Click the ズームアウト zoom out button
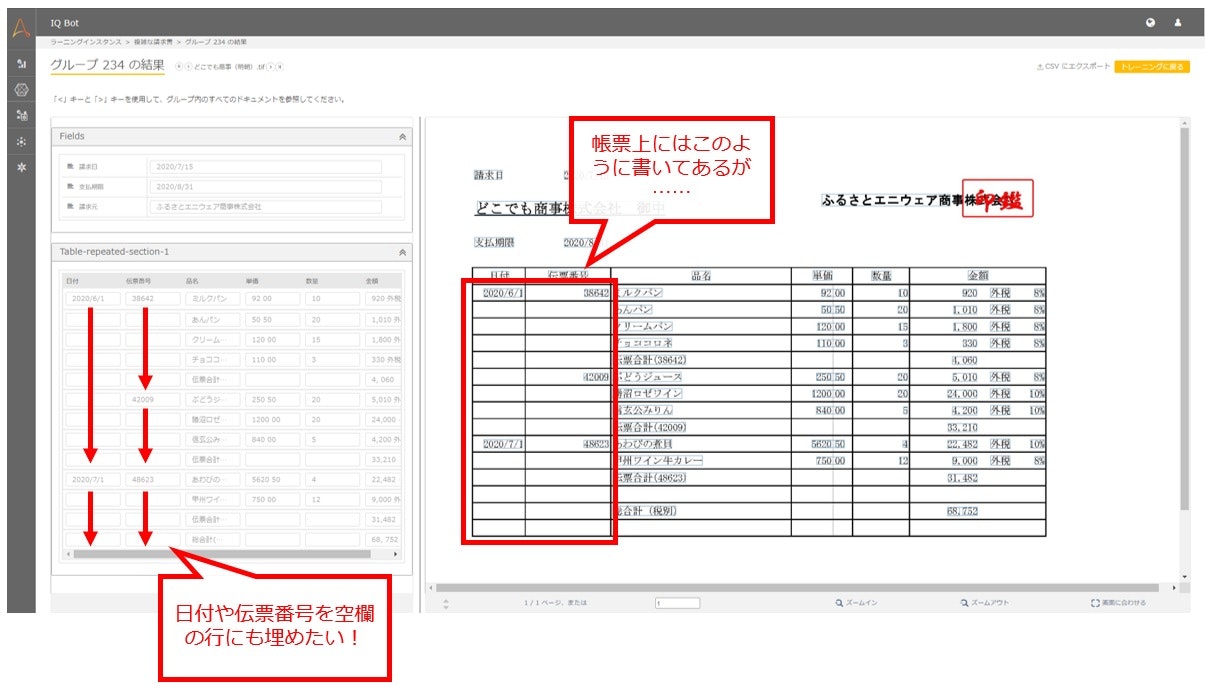The height and width of the screenshot is (693, 1205). (x=984, y=603)
